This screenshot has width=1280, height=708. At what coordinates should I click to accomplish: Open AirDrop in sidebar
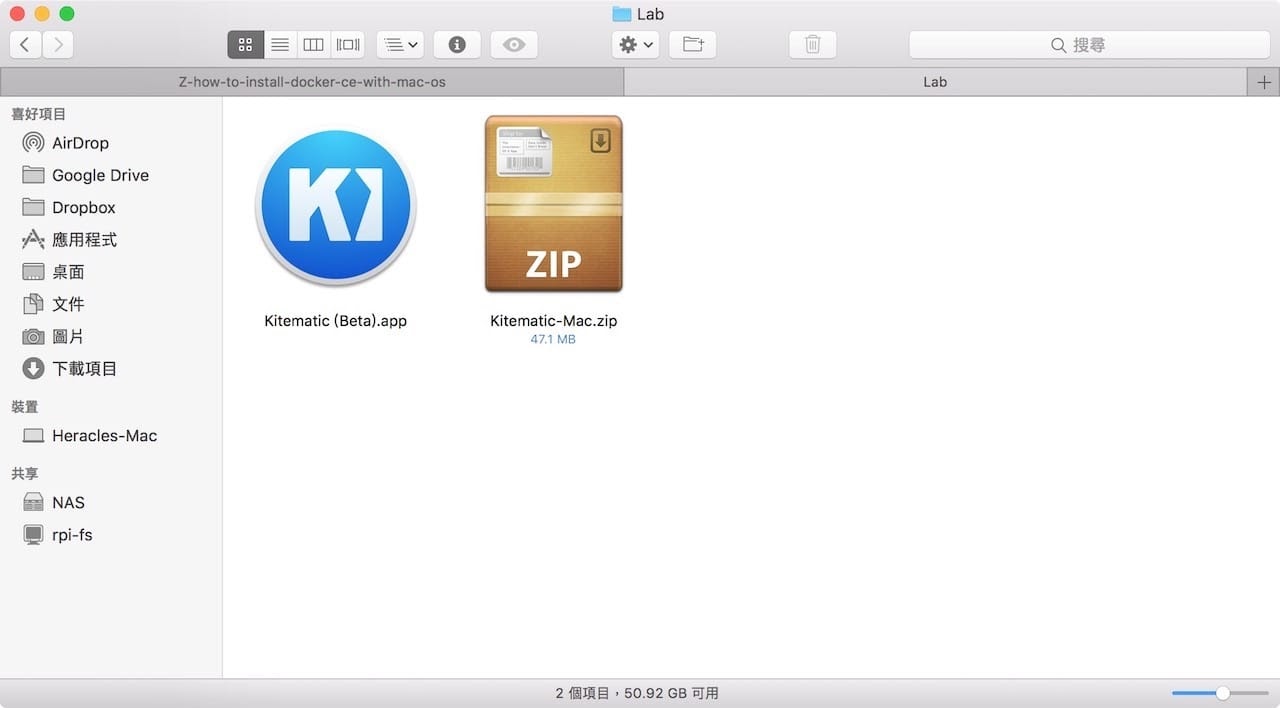click(x=80, y=143)
